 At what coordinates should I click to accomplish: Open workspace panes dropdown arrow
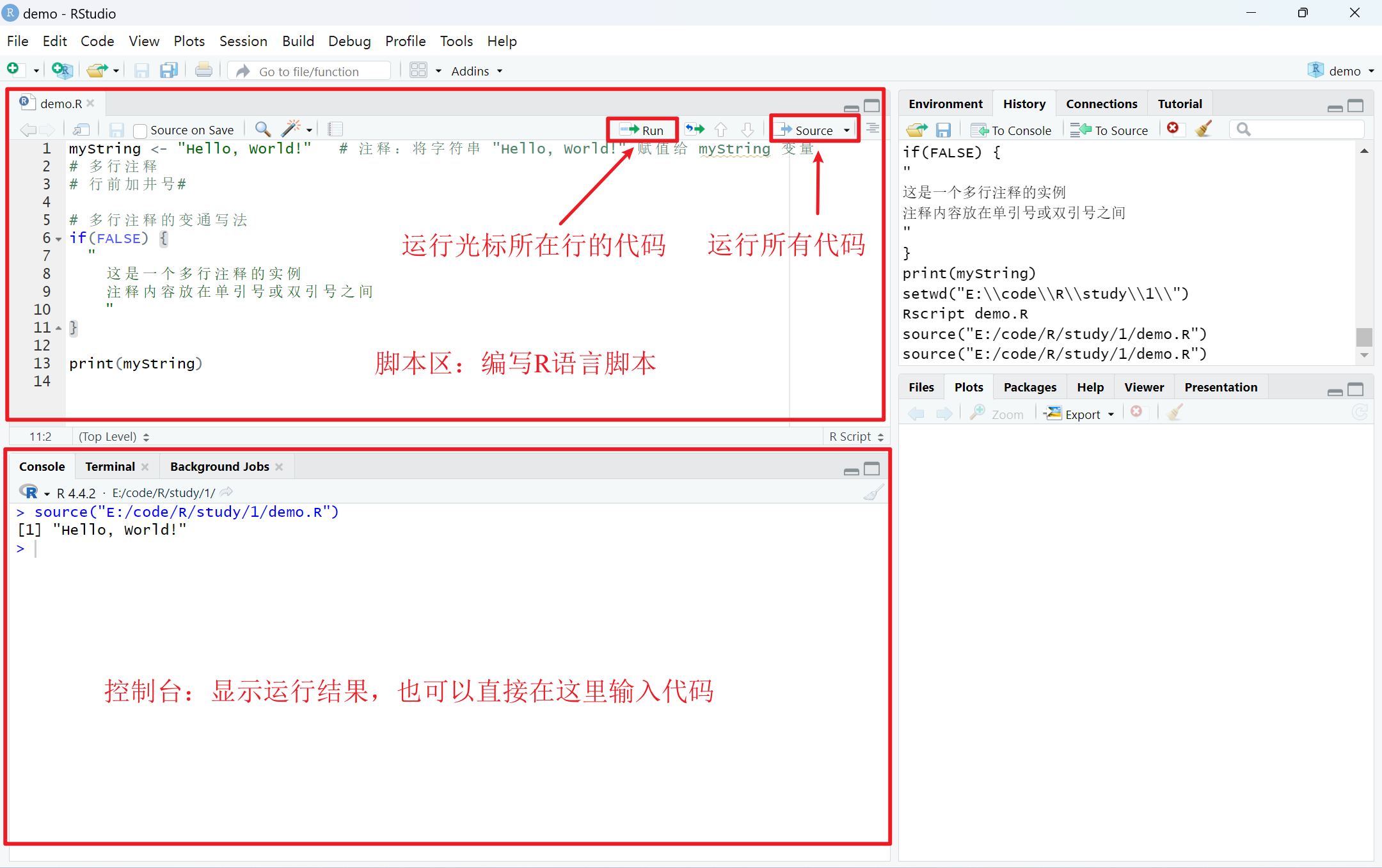tap(438, 71)
